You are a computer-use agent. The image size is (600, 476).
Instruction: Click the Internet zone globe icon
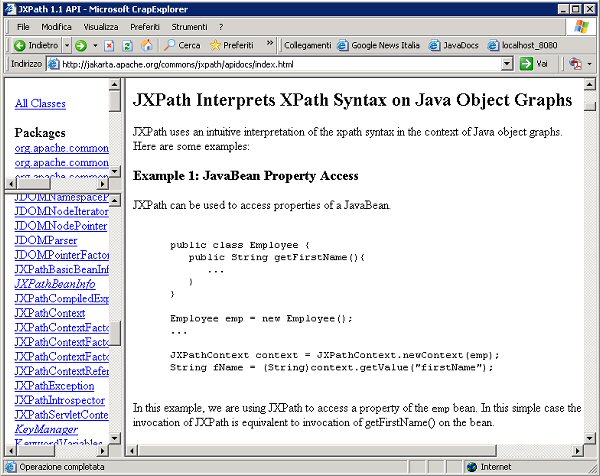pos(472,467)
